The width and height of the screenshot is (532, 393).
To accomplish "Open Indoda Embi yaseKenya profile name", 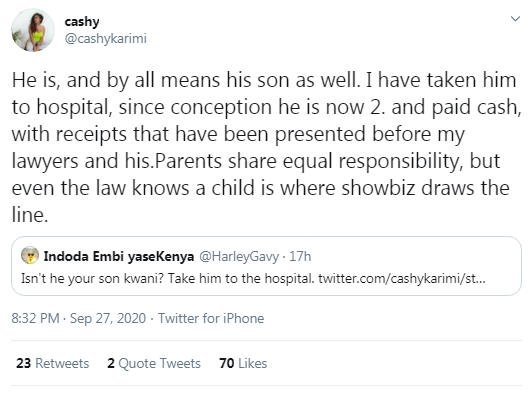I will click(119, 256).
